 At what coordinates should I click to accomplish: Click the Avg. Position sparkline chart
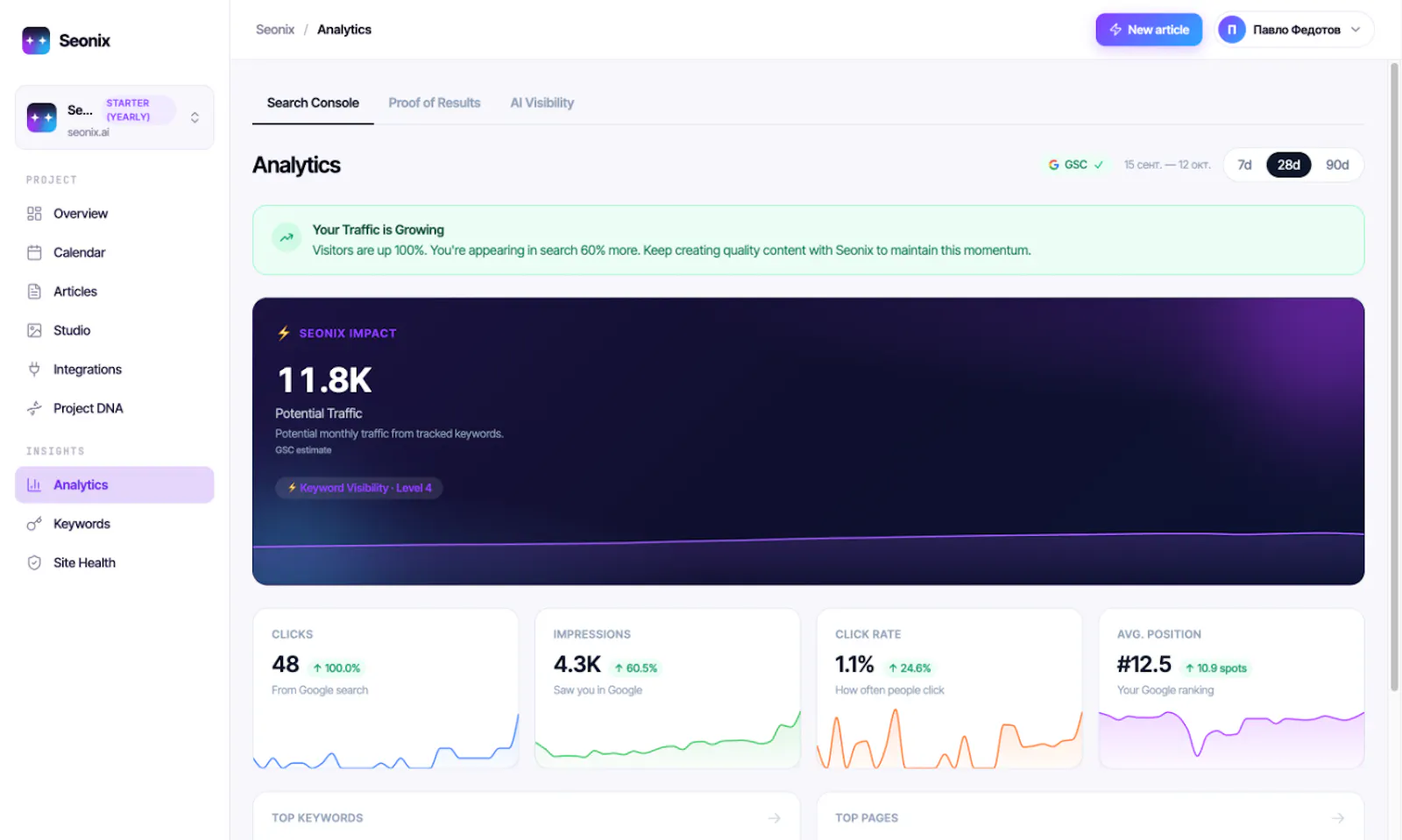click(1231, 738)
